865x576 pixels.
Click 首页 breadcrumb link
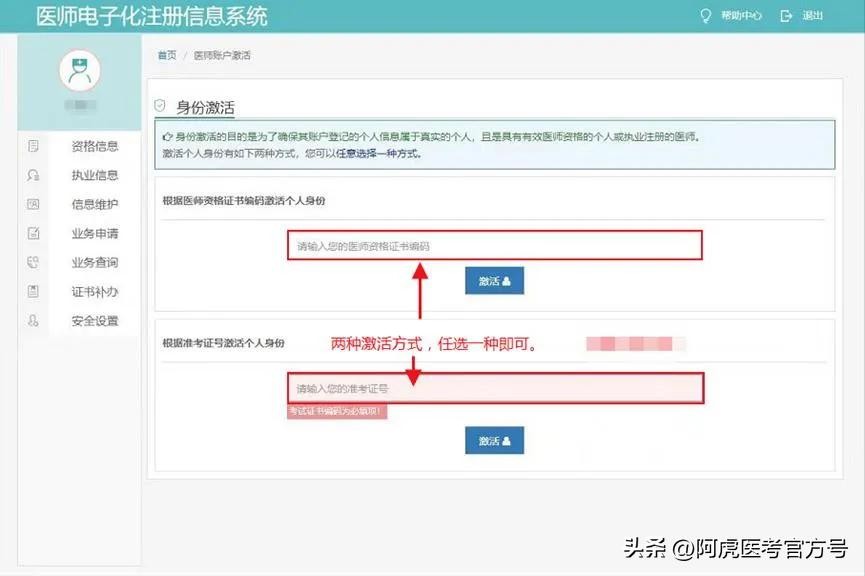pyautogui.click(x=166, y=55)
